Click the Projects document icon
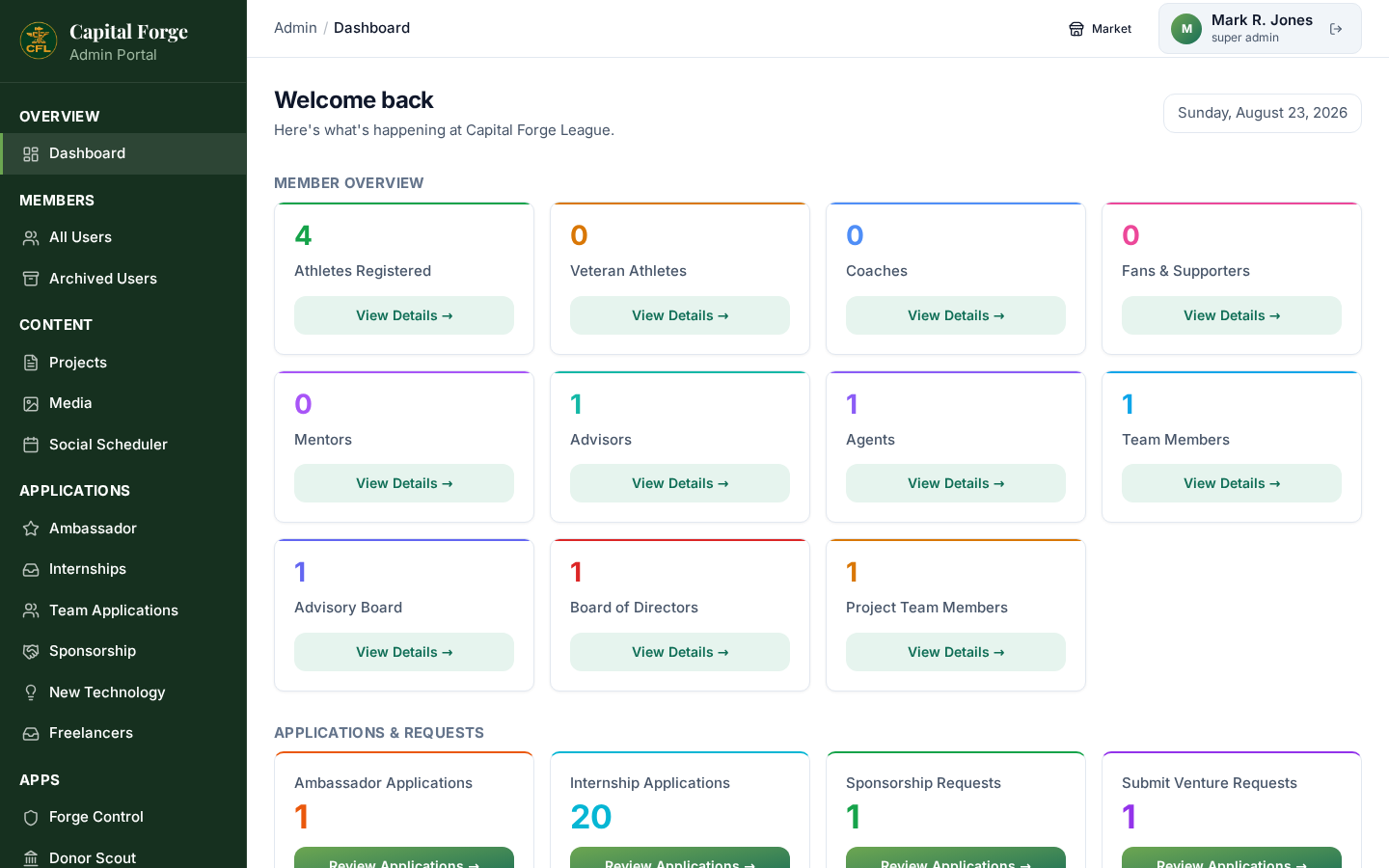This screenshot has height=868, width=1389. pyautogui.click(x=31, y=363)
